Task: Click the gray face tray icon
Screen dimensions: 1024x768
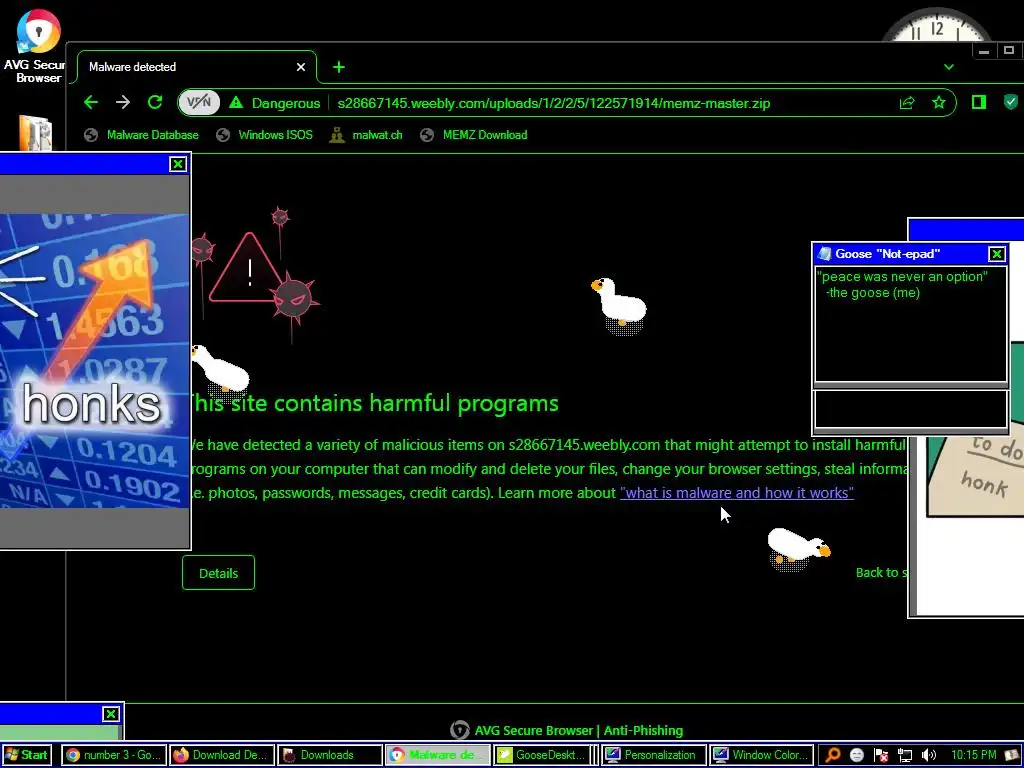Action: [x=857, y=755]
